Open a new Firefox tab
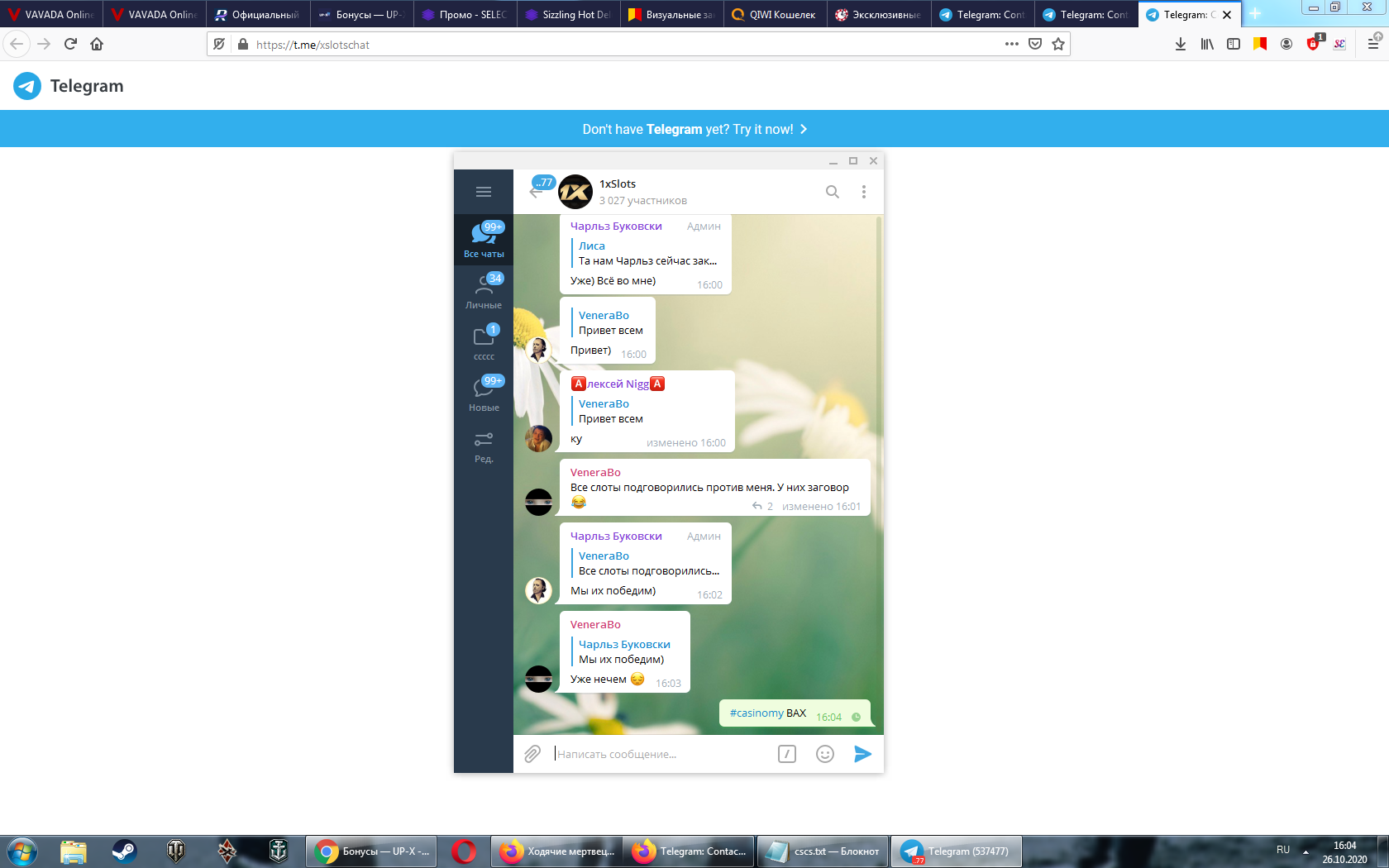This screenshot has width=1389, height=868. [x=1255, y=14]
